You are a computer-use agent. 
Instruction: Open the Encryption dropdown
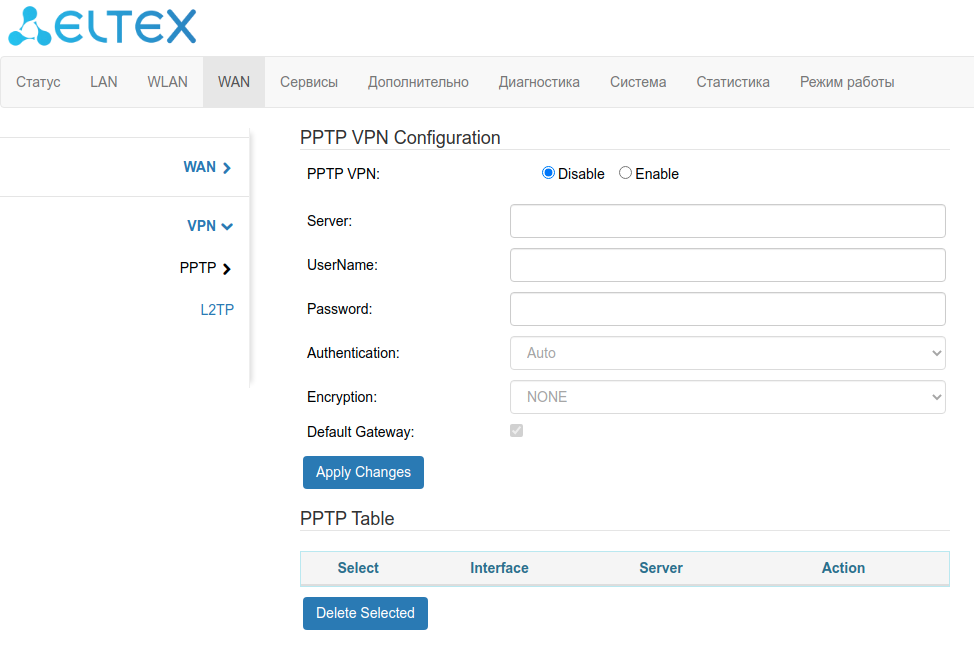click(727, 397)
